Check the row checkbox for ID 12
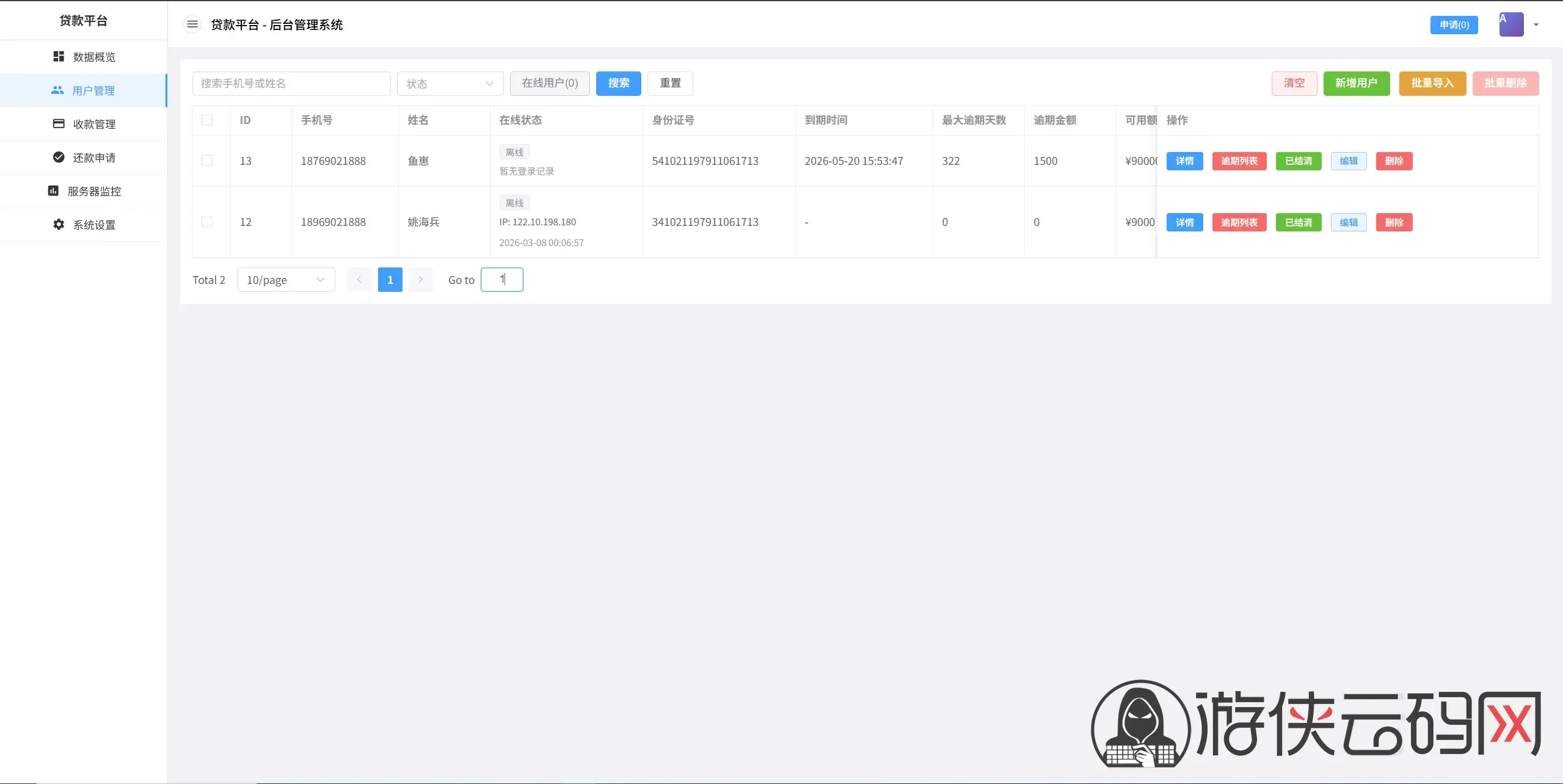The height and width of the screenshot is (784, 1563). (207, 222)
